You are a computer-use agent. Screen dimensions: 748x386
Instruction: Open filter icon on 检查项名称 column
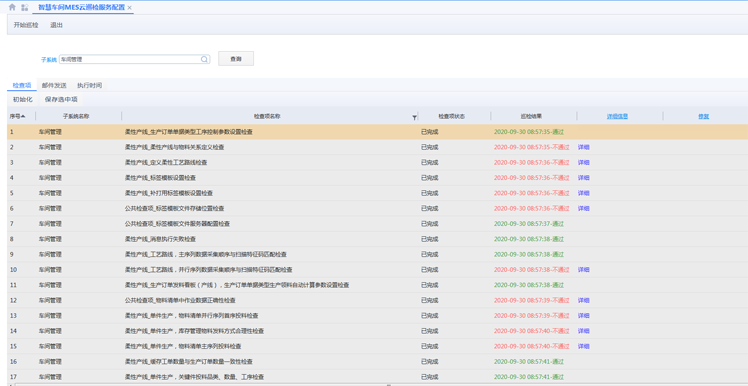[415, 117]
